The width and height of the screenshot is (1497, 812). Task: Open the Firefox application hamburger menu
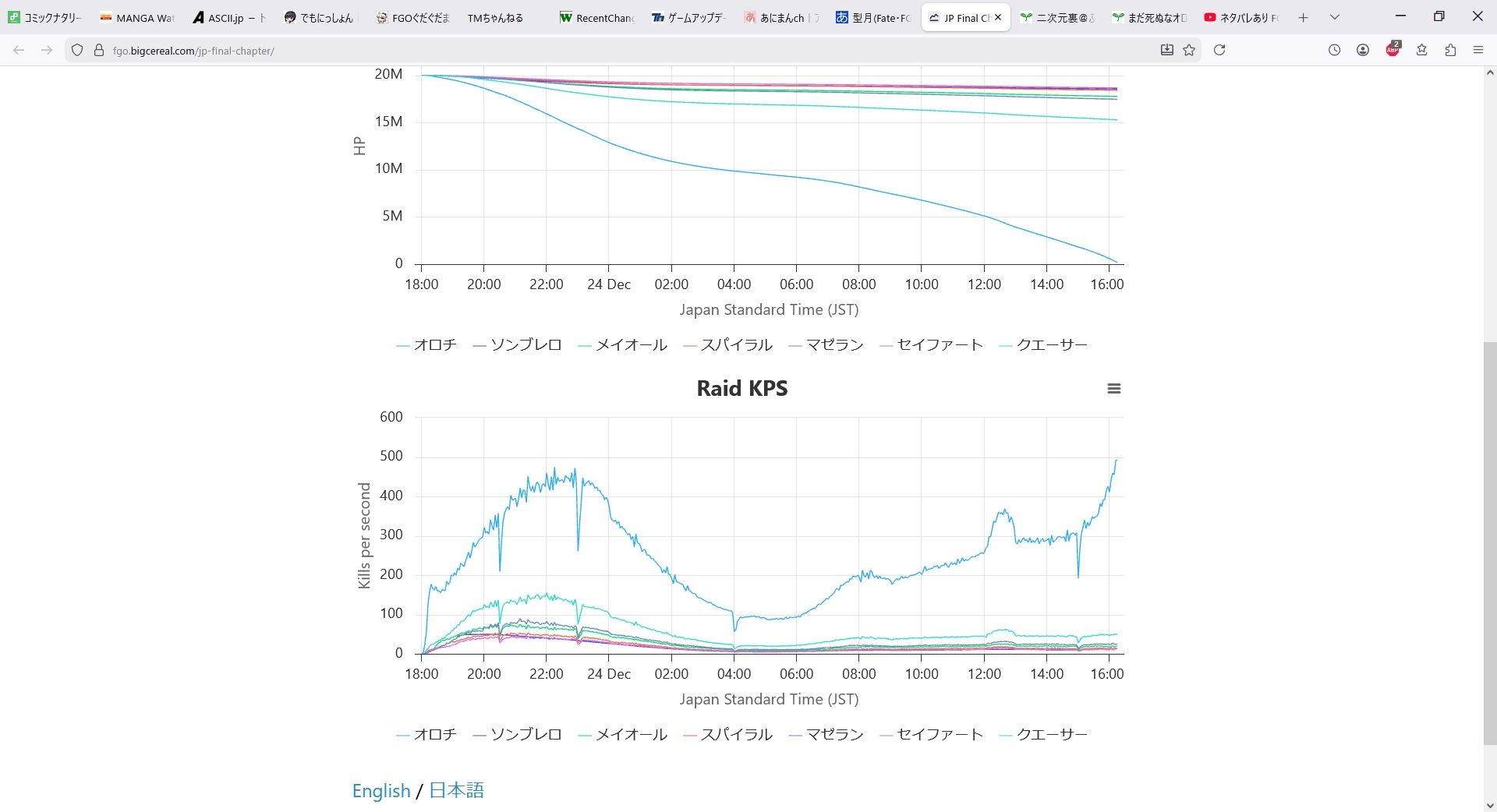click(x=1478, y=50)
